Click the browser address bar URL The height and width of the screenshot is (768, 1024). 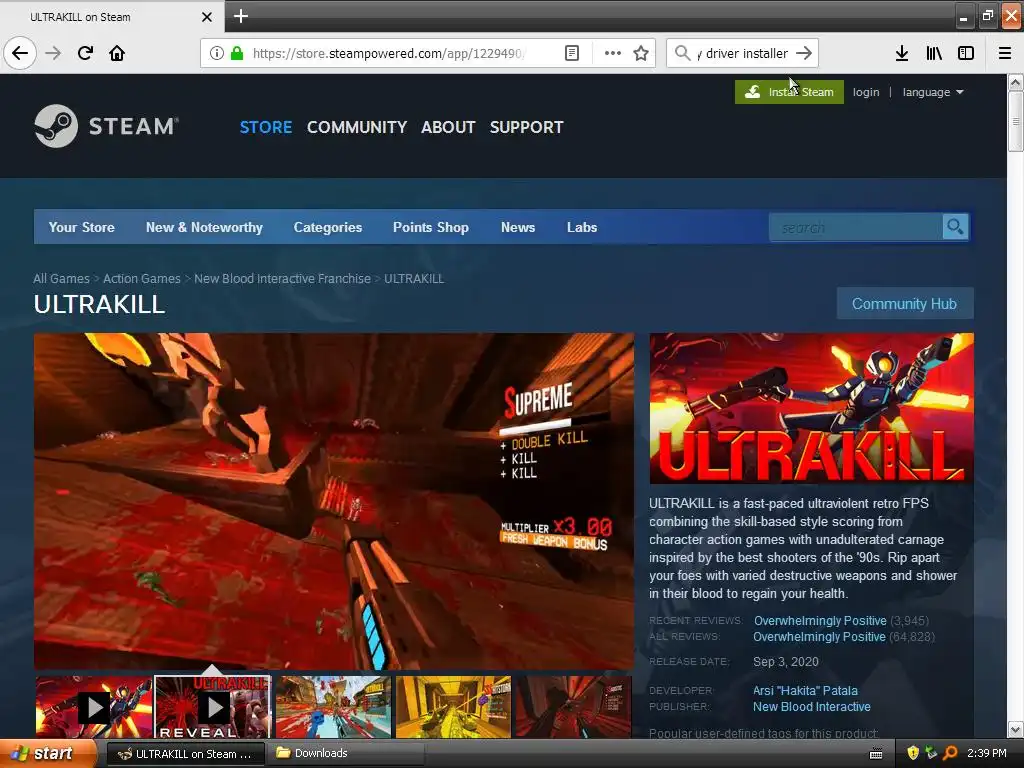coord(389,53)
